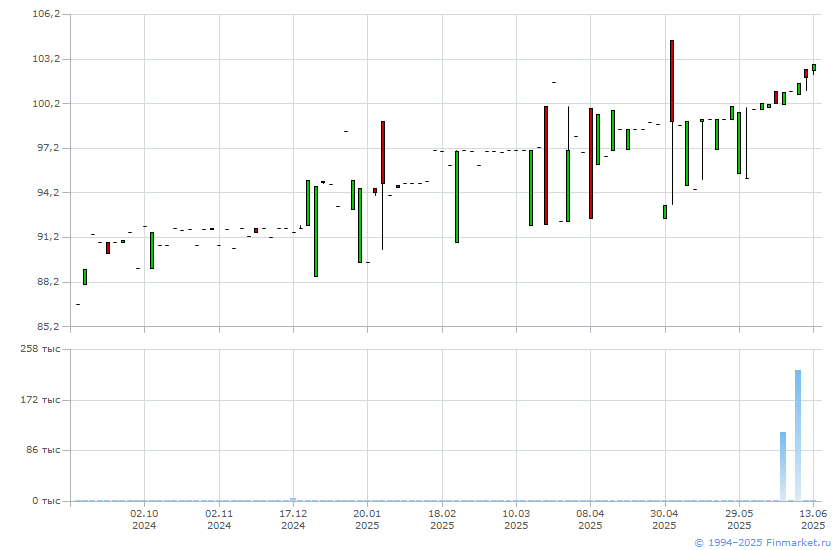Click the 106,2 price axis label
The width and height of the screenshot is (840, 550).
47,14
